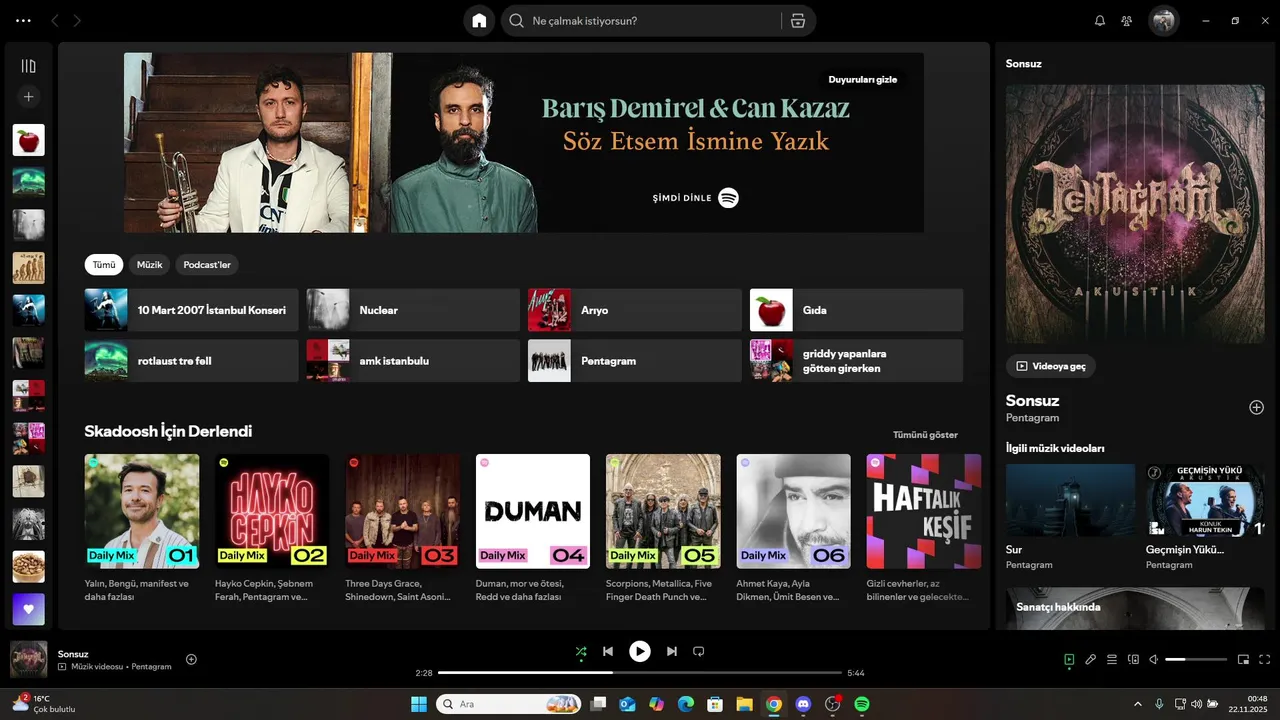Open the profile avatar menu
1280x720 pixels.
(1163, 20)
